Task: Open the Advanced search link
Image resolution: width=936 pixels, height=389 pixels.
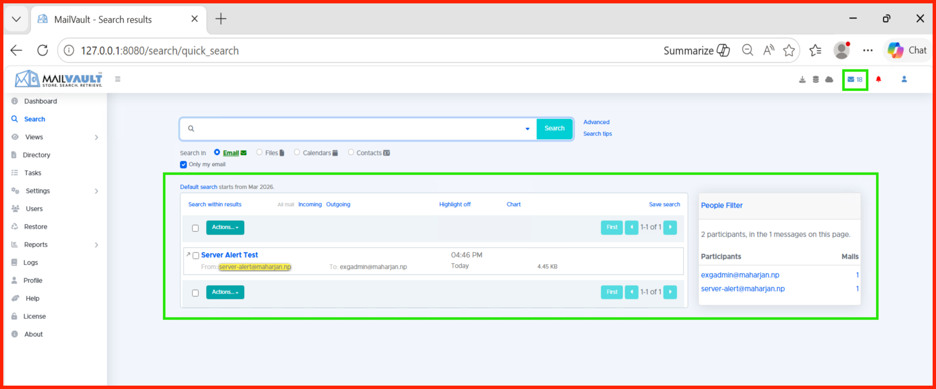Action: tap(596, 122)
